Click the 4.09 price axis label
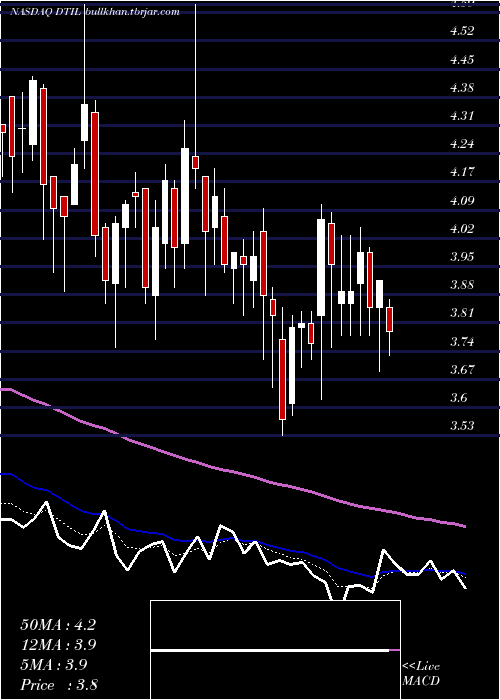The height and width of the screenshot is (700, 500). (x=462, y=201)
